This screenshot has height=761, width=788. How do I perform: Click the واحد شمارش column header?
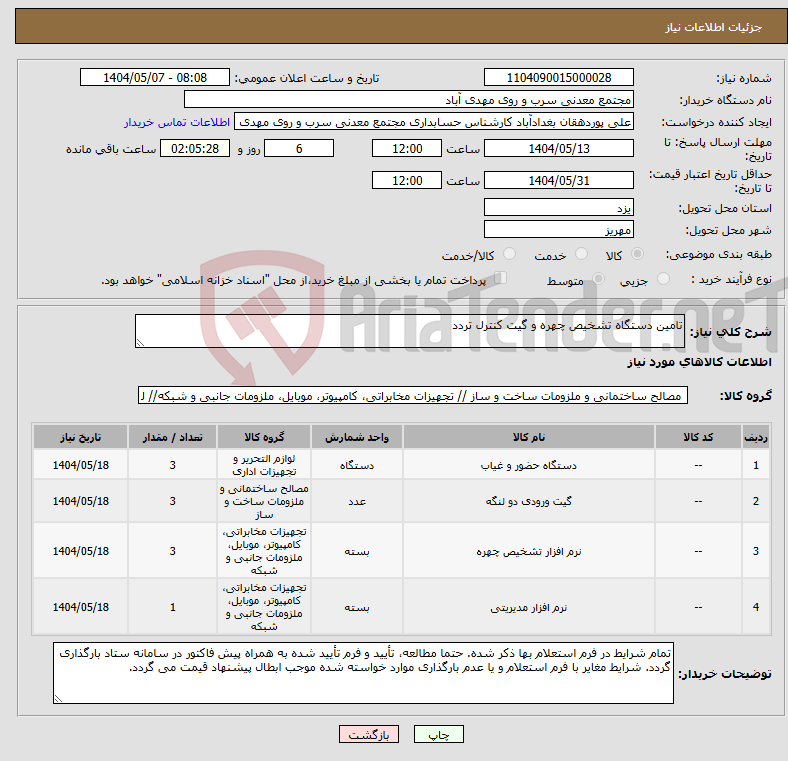coord(357,437)
